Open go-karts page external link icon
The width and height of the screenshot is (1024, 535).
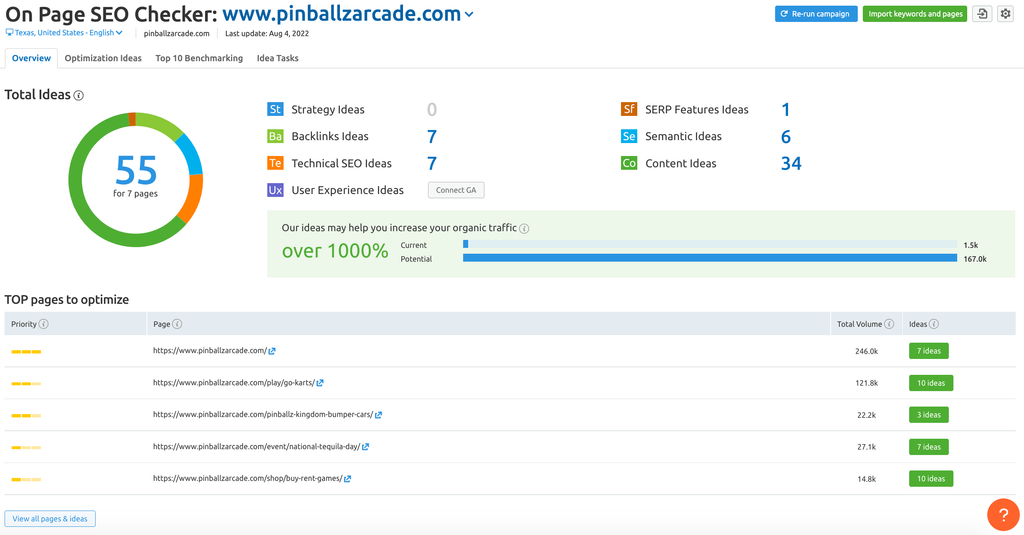(320, 383)
